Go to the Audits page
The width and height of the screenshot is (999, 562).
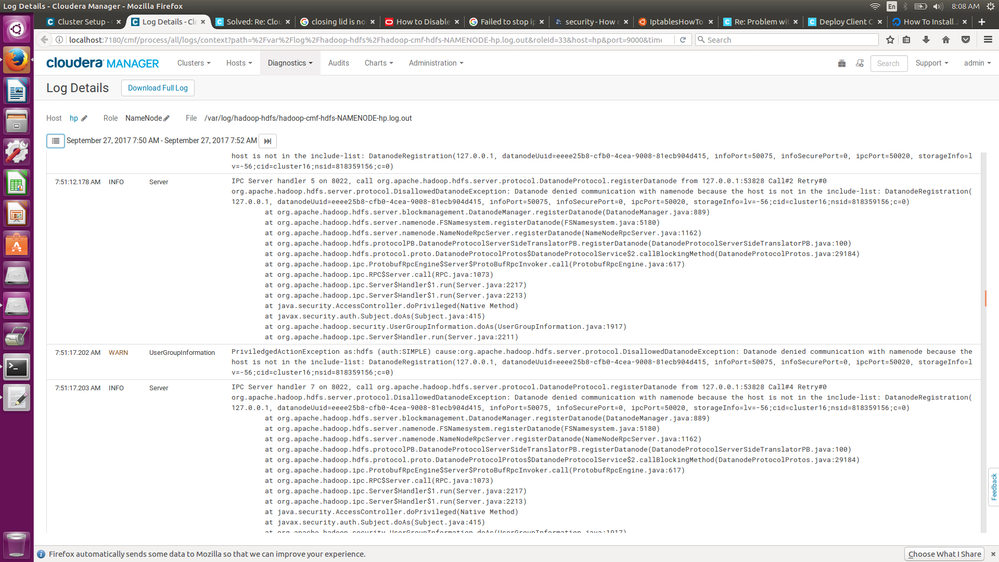click(338, 63)
